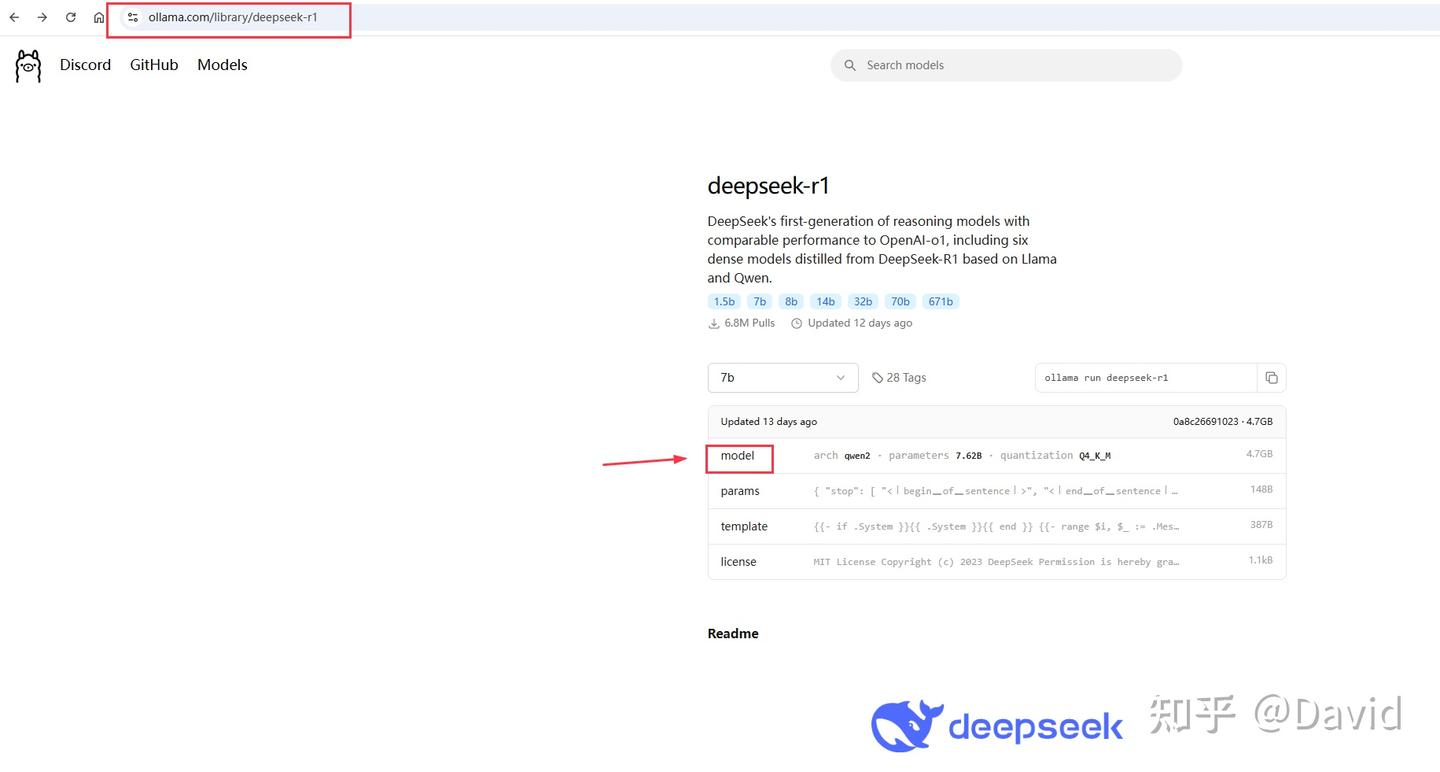Click the browser address bar URL
The width and height of the screenshot is (1440, 772).
233,17
